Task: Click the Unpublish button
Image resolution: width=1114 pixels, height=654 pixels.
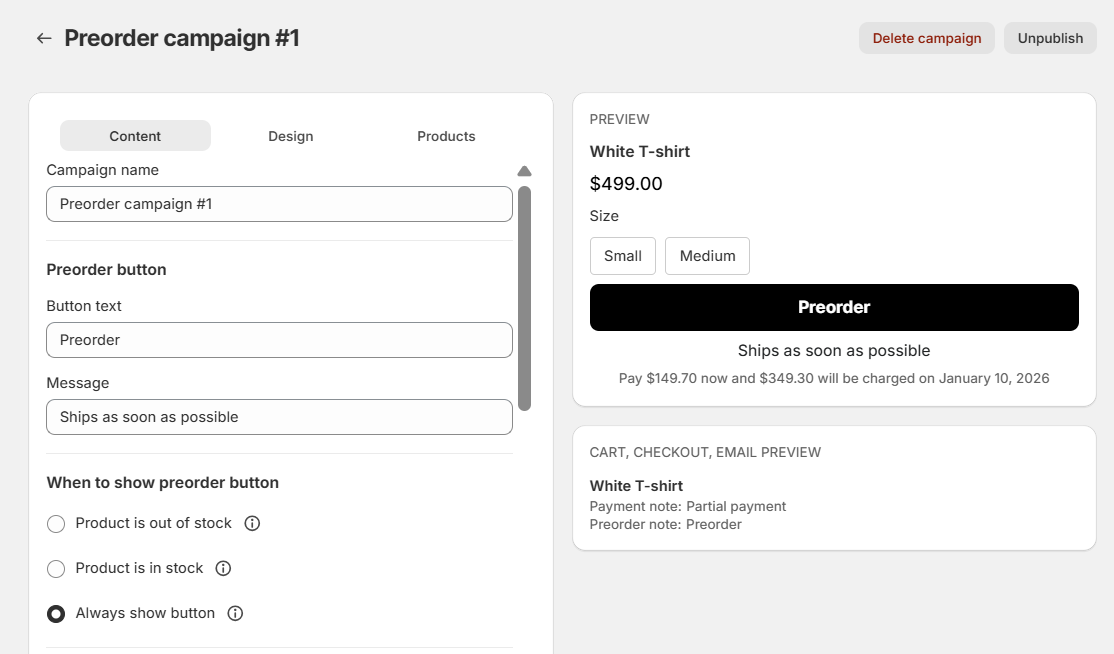Action: point(1050,38)
